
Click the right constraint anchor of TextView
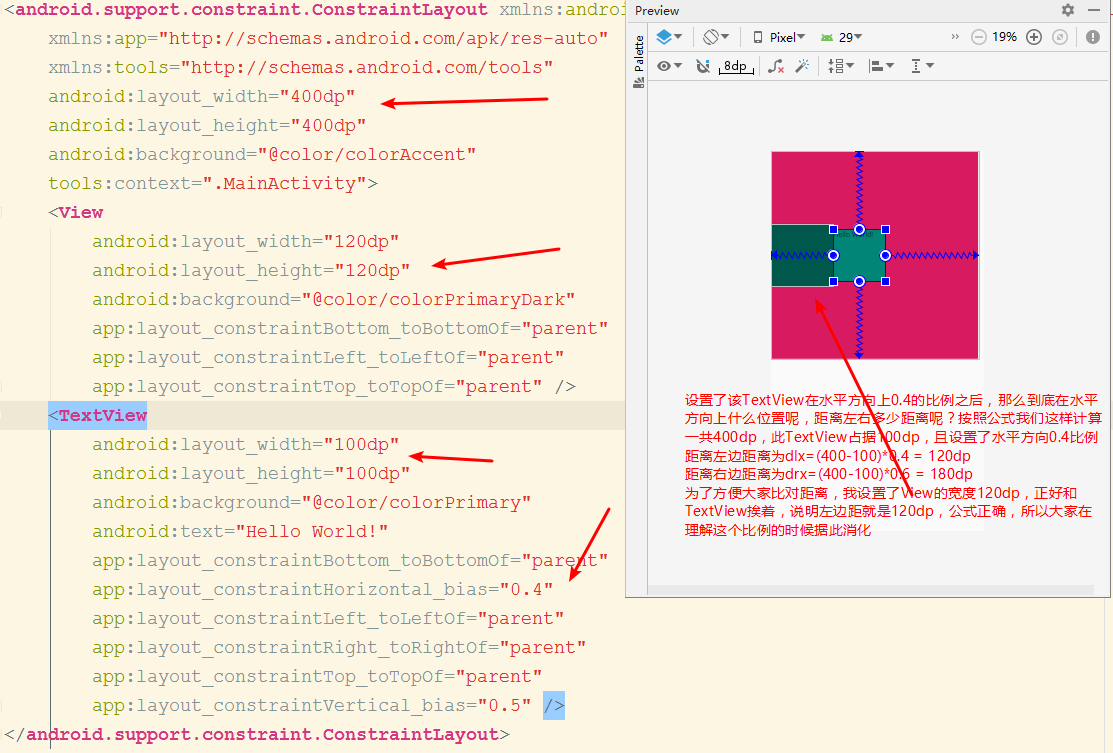885,255
